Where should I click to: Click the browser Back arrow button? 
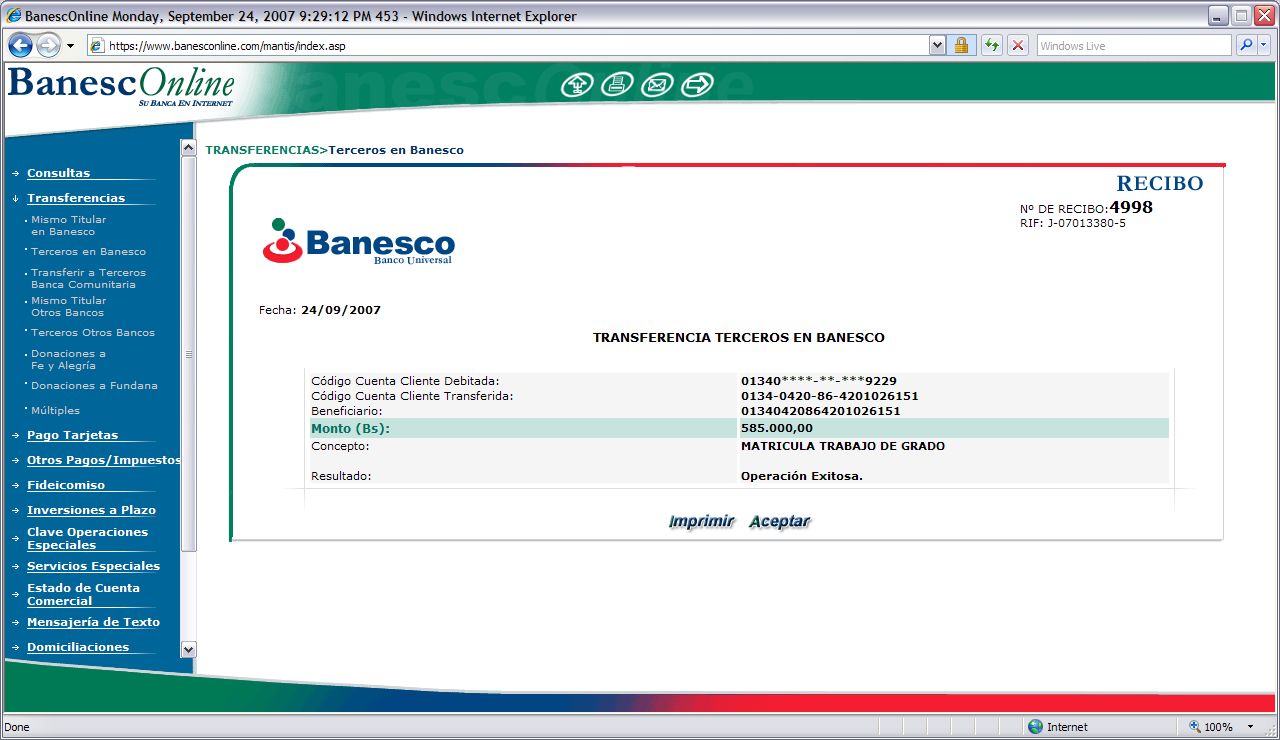click(20, 45)
